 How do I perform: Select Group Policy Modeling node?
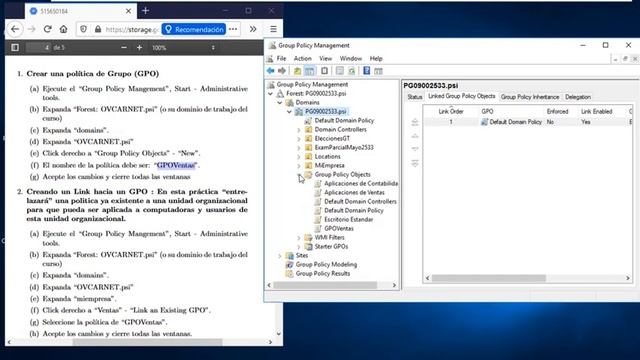[326, 264]
